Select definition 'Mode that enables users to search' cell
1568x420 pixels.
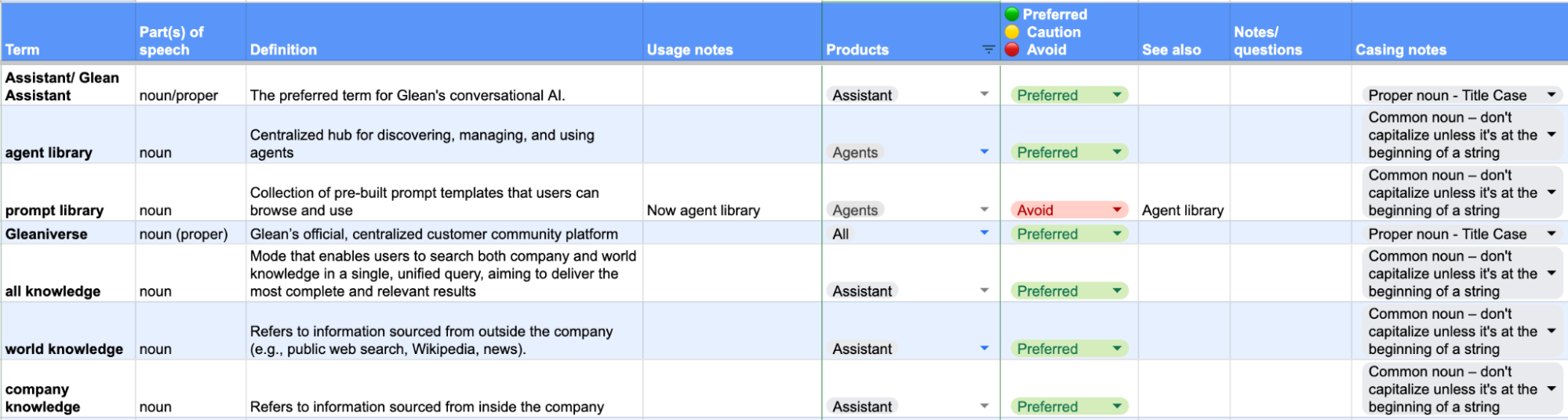click(x=444, y=273)
